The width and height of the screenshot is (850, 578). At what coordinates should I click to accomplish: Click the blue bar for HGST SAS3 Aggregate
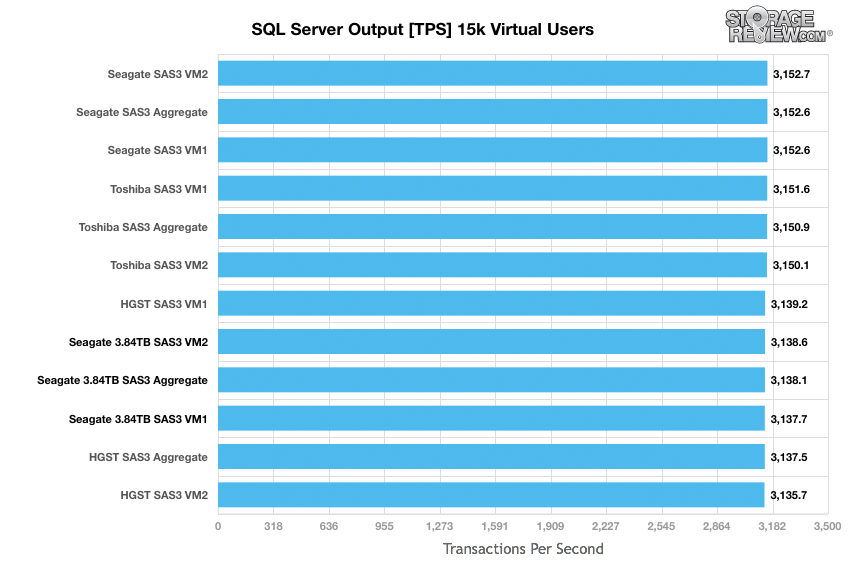(x=492, y=457)
